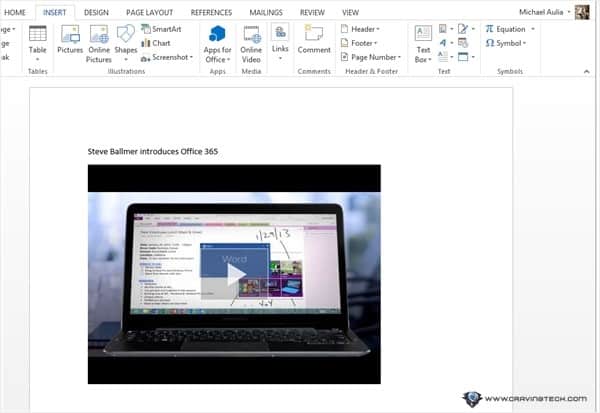Open the Michael Aulia account menu
This screenshot has width=600, height=413.
[545, 12]
